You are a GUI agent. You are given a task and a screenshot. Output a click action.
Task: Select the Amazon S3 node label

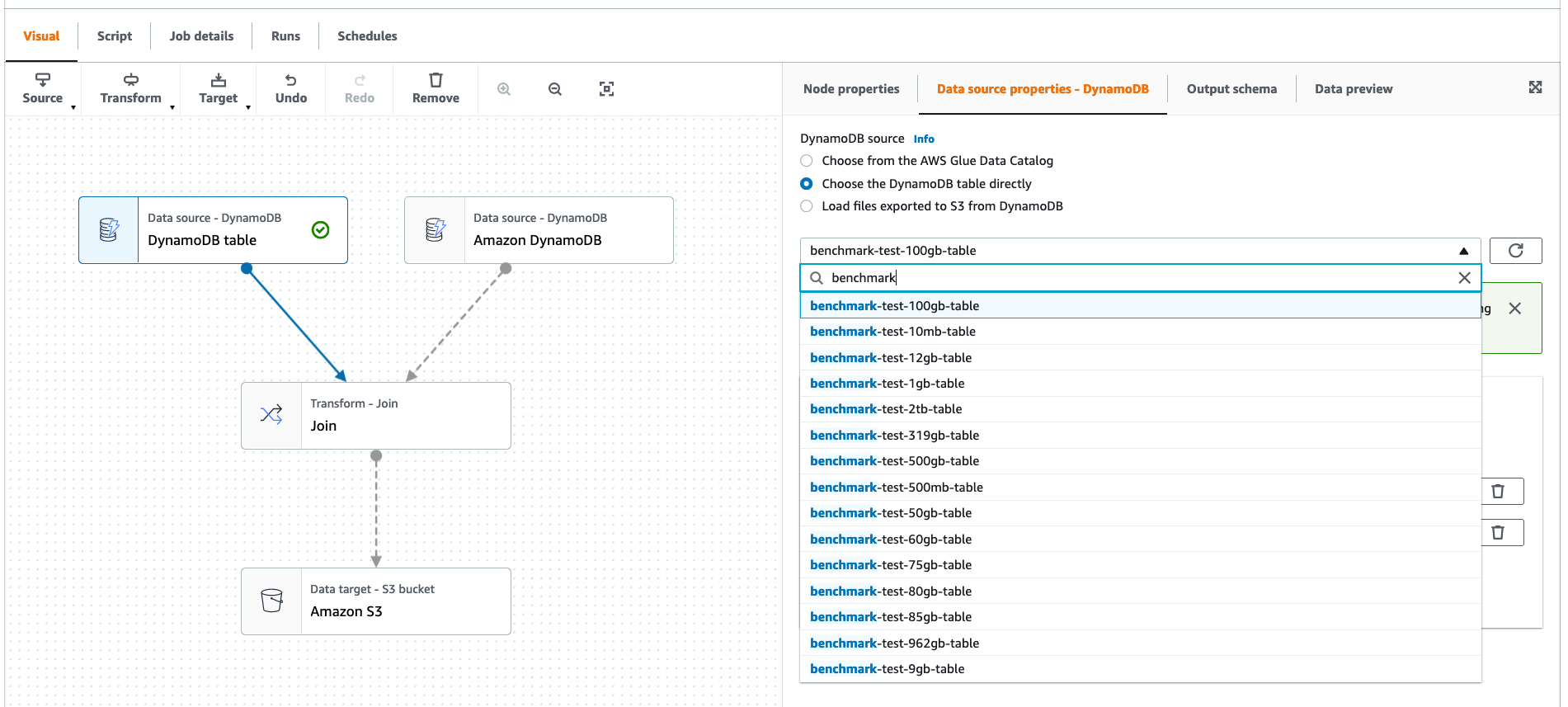tap(346, 612)
